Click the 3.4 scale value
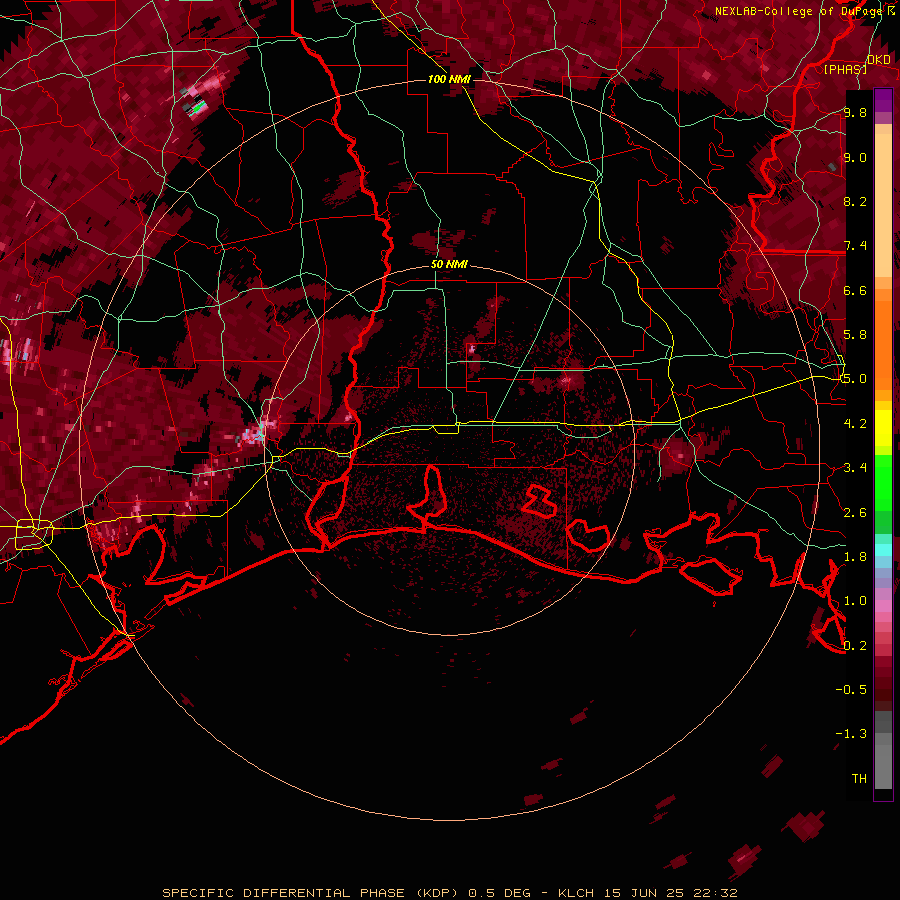900x900 pixels. click(855, 468)
